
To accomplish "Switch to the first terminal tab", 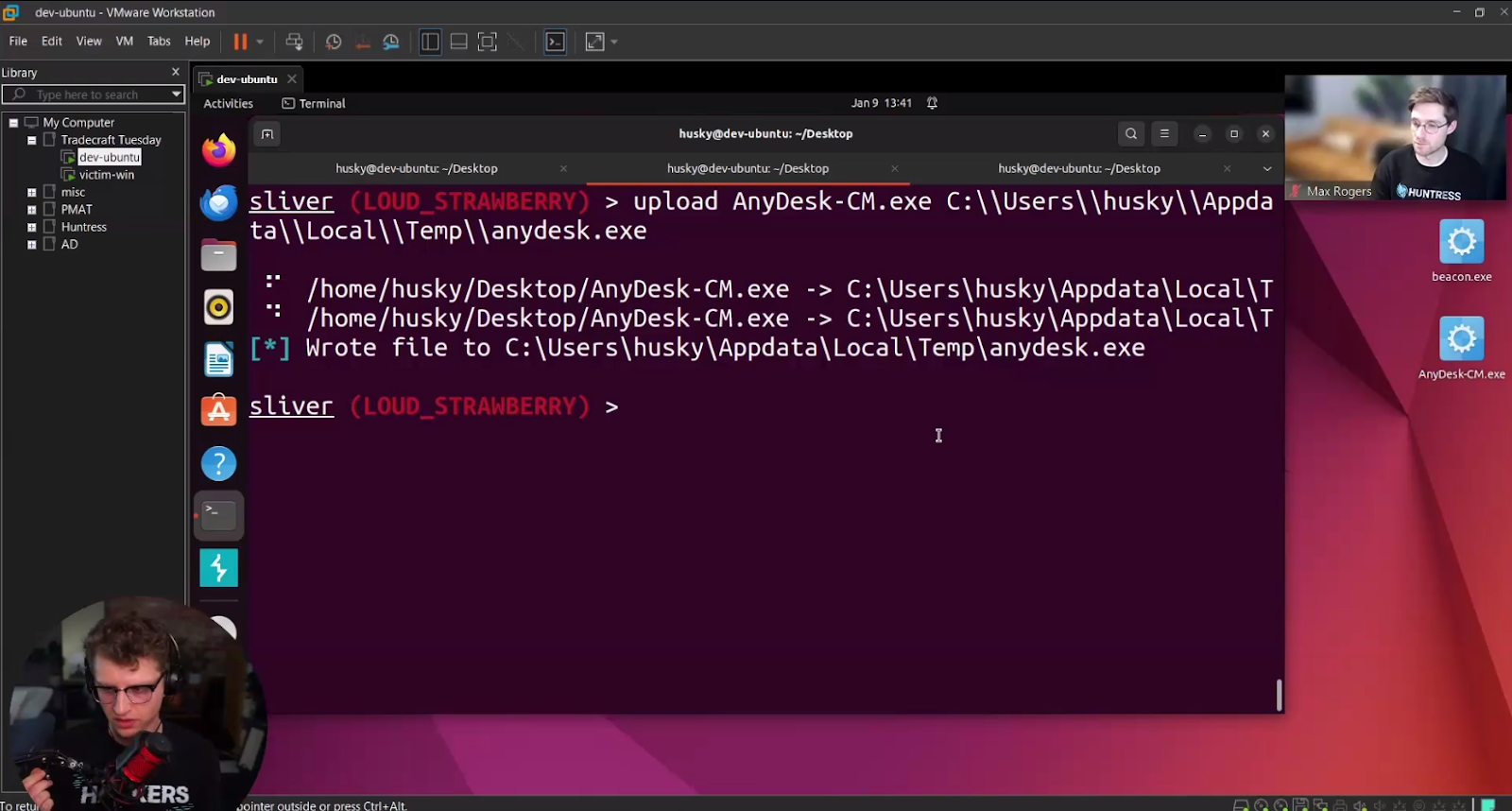I will pyautogui.click(x=417, y=168).
